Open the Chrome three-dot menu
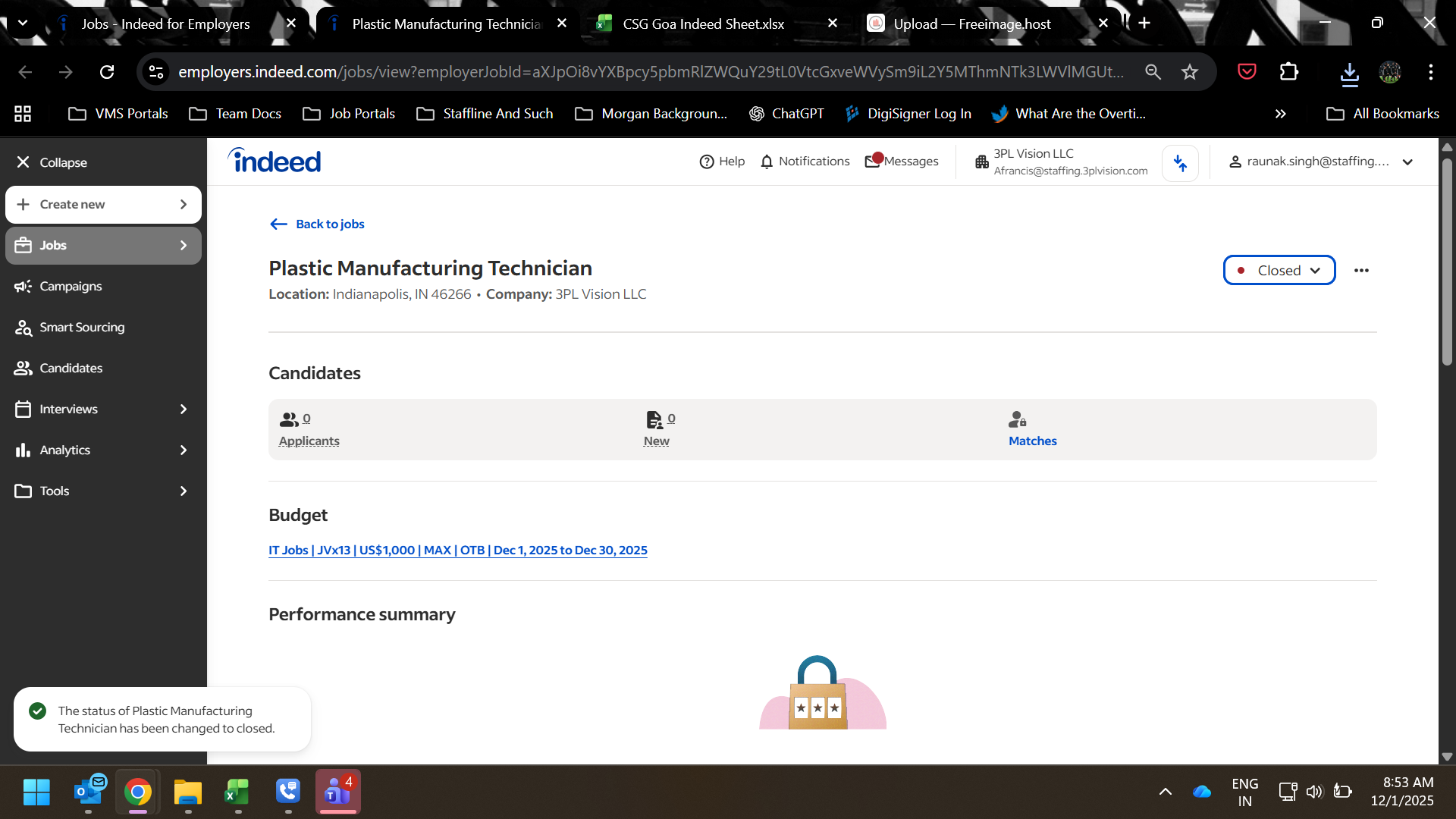 (1431, 72)
